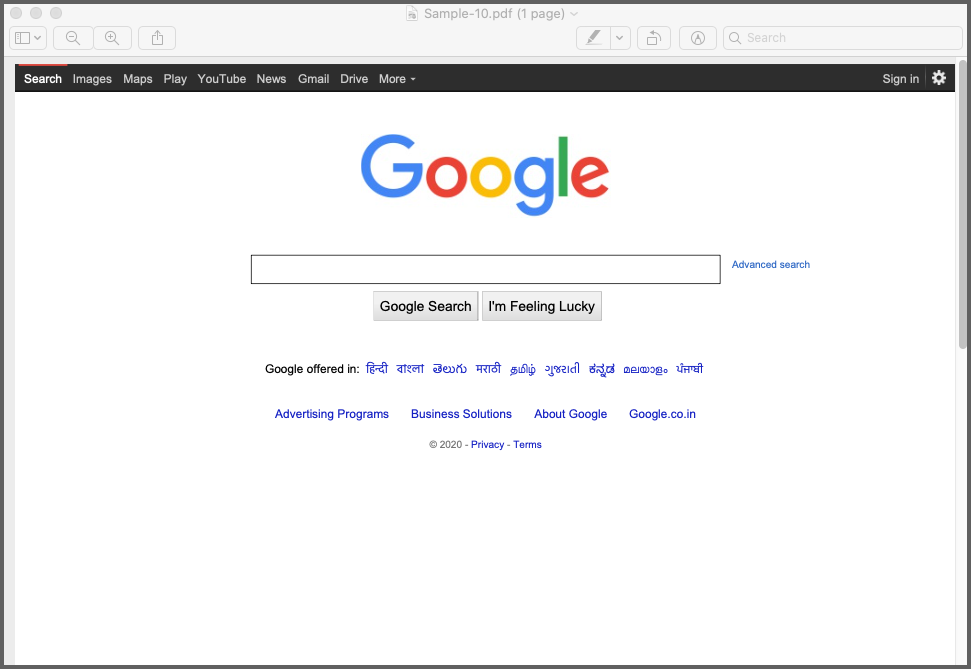Click the Google Search button
This screenshot has height=669, width=971.
point(425,306)
